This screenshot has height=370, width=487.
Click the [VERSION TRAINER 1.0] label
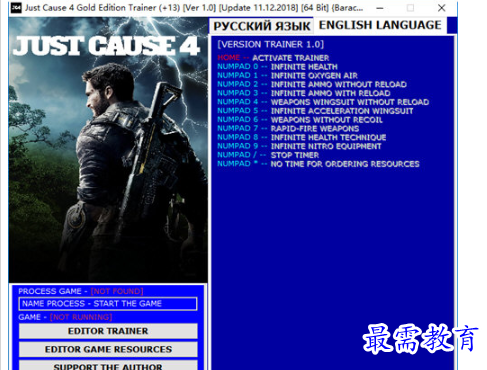[x=270, y=44]
